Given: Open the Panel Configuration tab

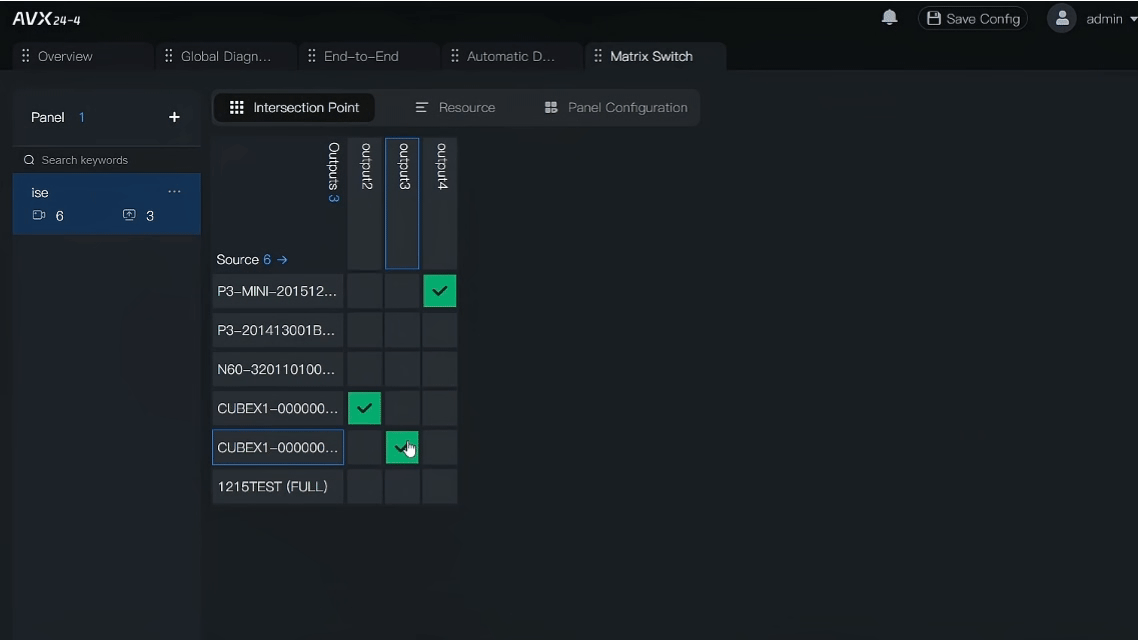Looking at the screenshot, I should click(615, 108).
